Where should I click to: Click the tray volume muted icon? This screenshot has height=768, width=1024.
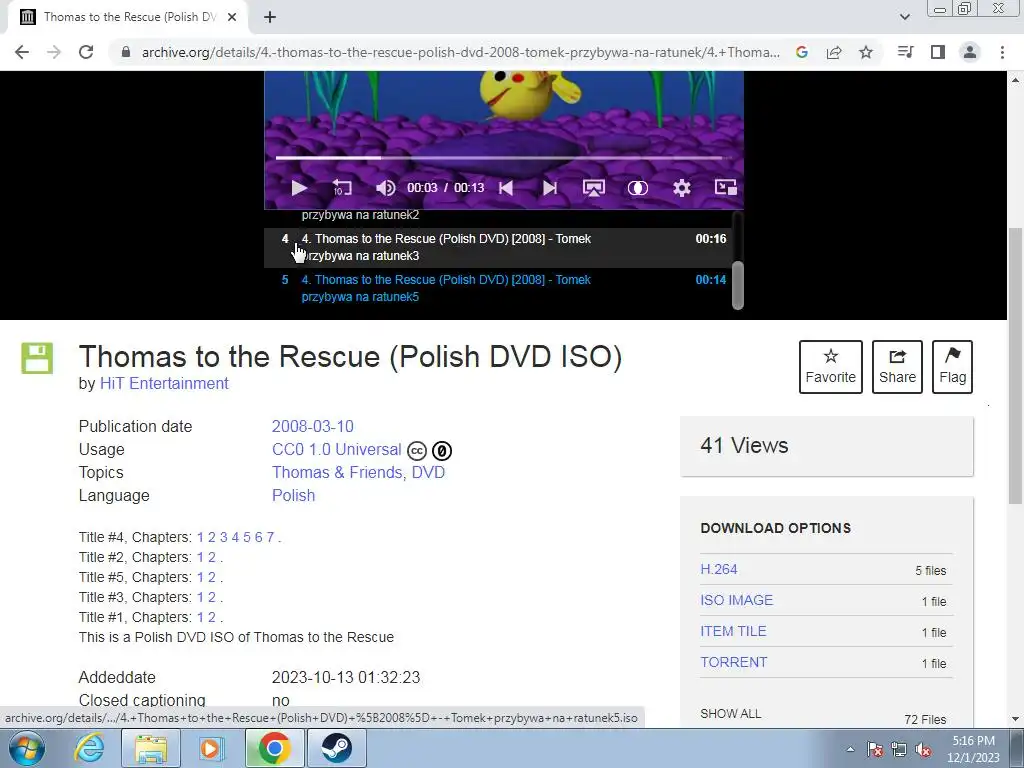pos(923,749)
